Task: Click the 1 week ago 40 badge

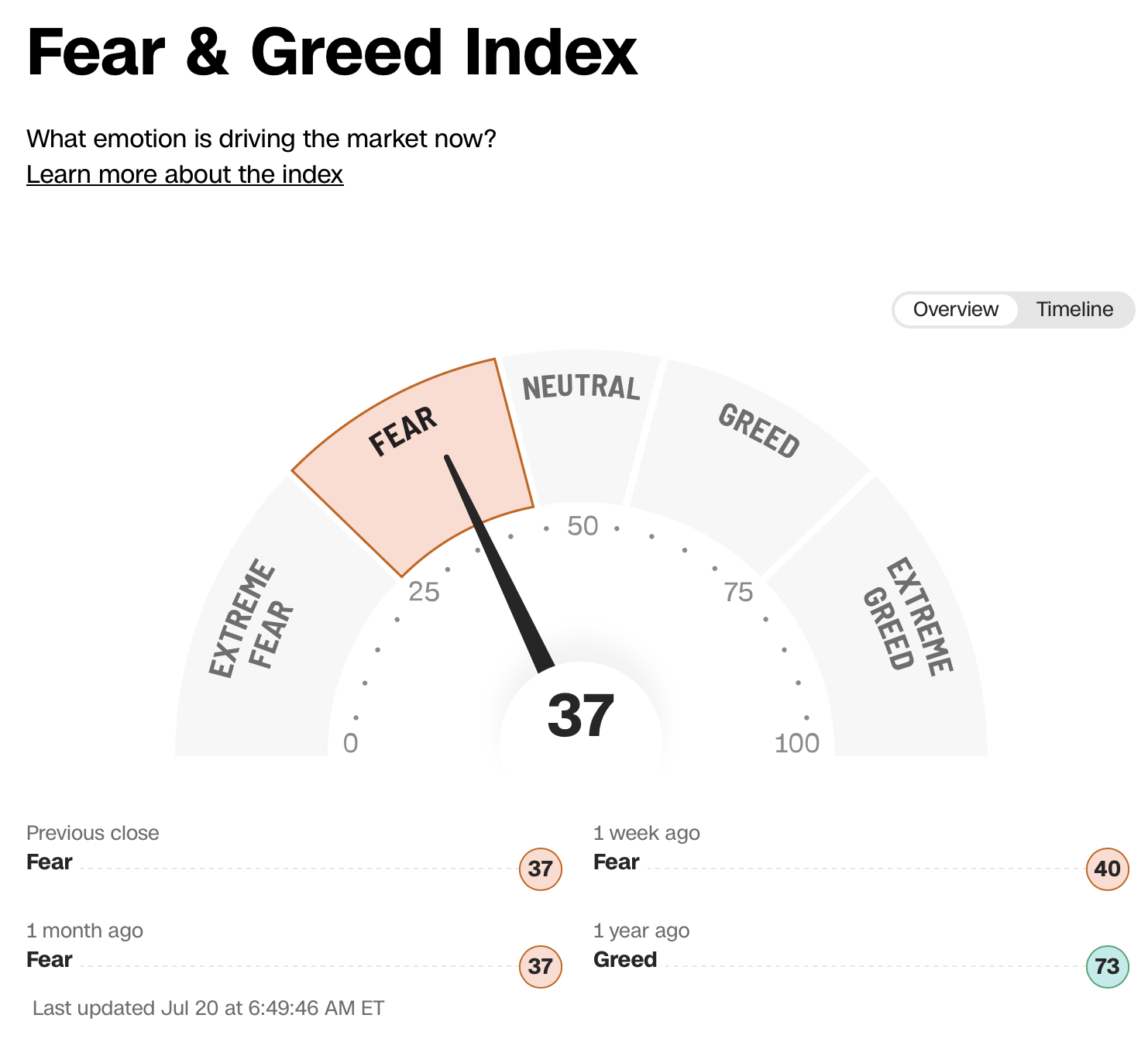Action: (x=1108, y=869)
